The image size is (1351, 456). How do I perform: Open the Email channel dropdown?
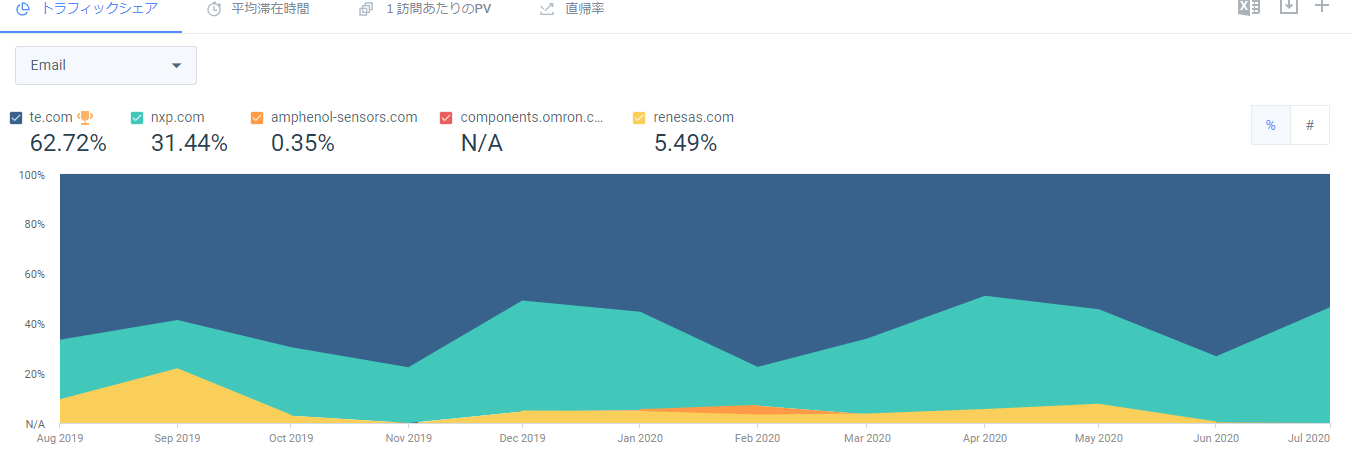pyautogui.click(x=106, y=65)
